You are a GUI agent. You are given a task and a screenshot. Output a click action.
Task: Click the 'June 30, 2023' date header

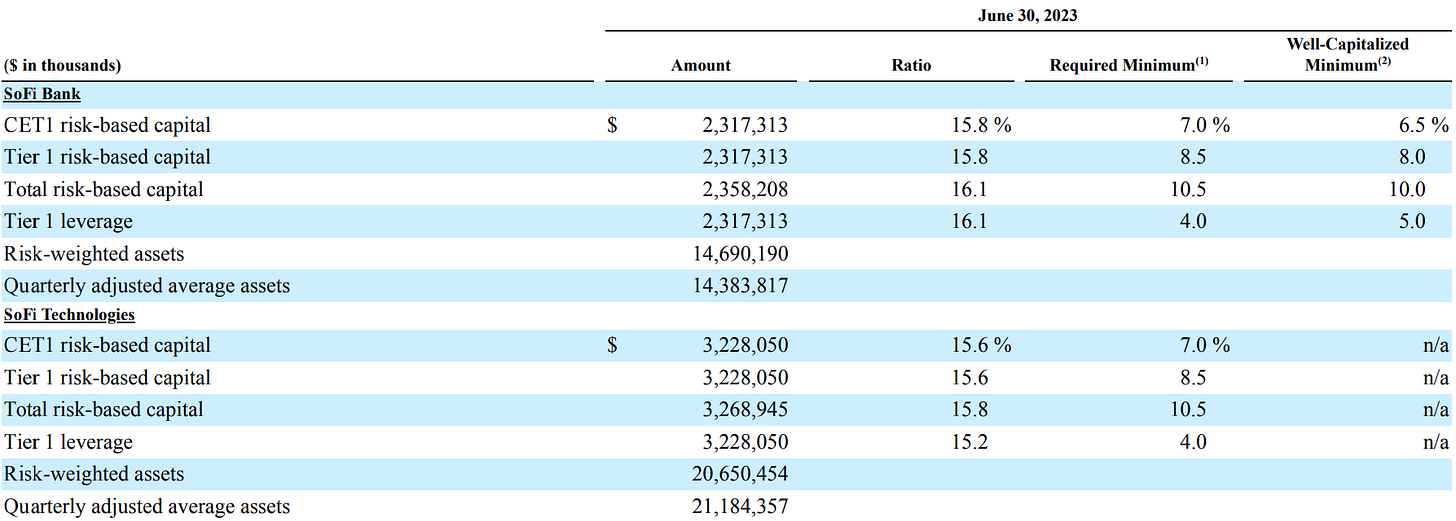coord(1028,15)
